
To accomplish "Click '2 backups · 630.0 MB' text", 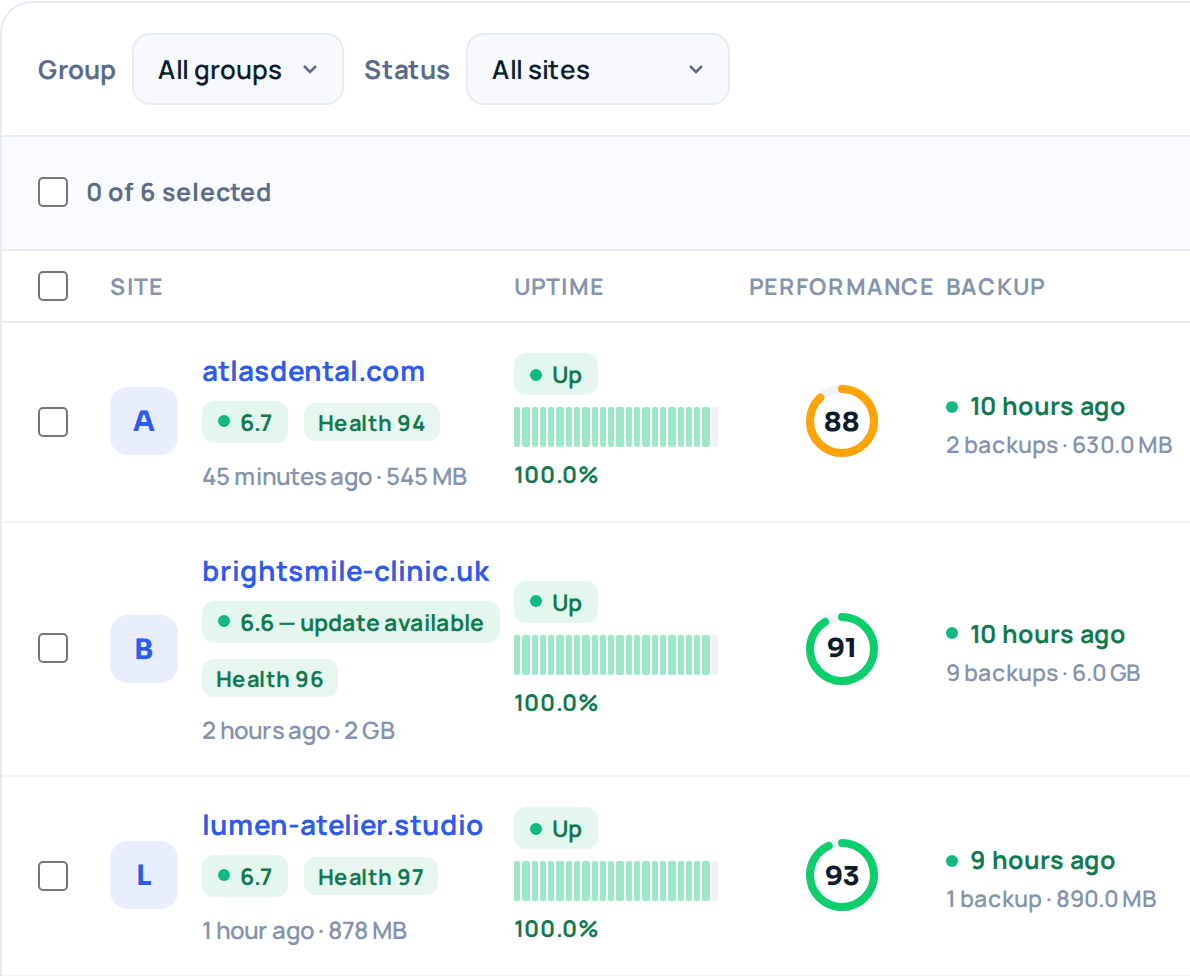I will click(1059, 445).
